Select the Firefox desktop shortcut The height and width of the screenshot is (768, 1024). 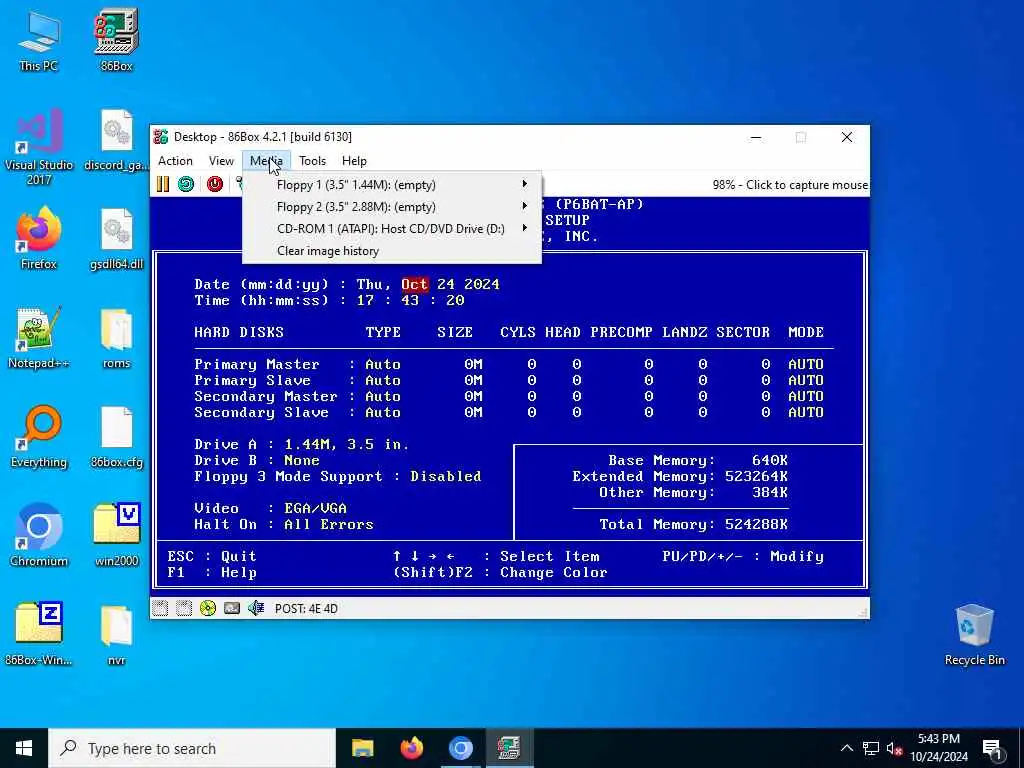coord(39,238)
